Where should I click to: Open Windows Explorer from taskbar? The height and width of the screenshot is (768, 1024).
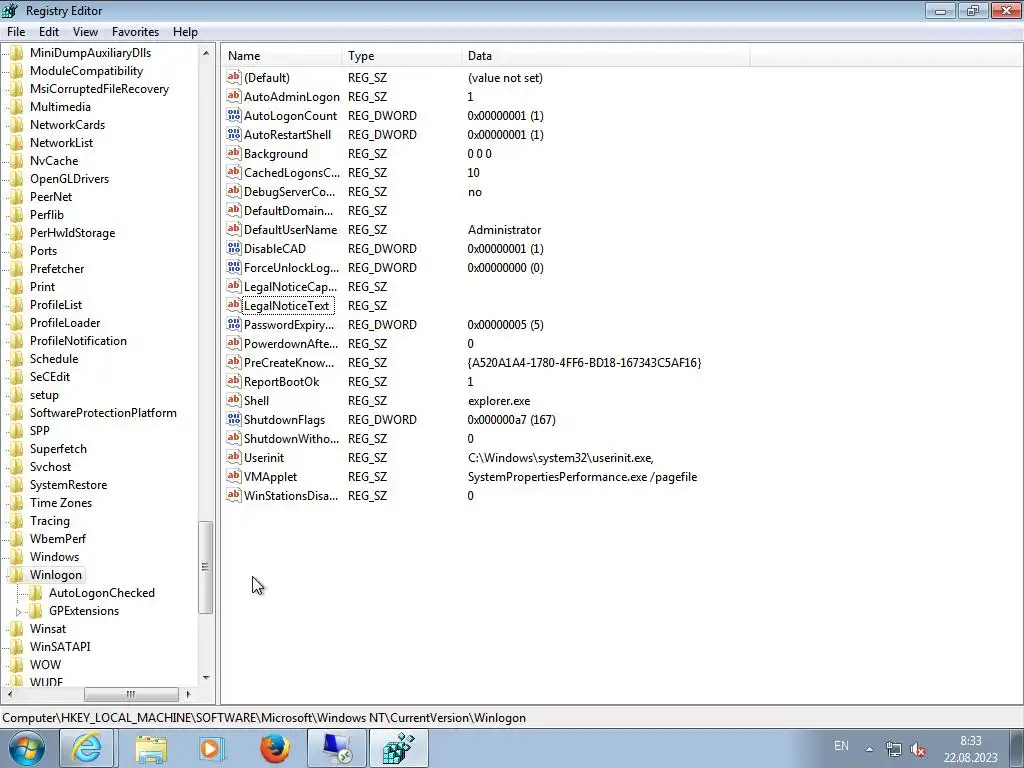tap(151, 748)
